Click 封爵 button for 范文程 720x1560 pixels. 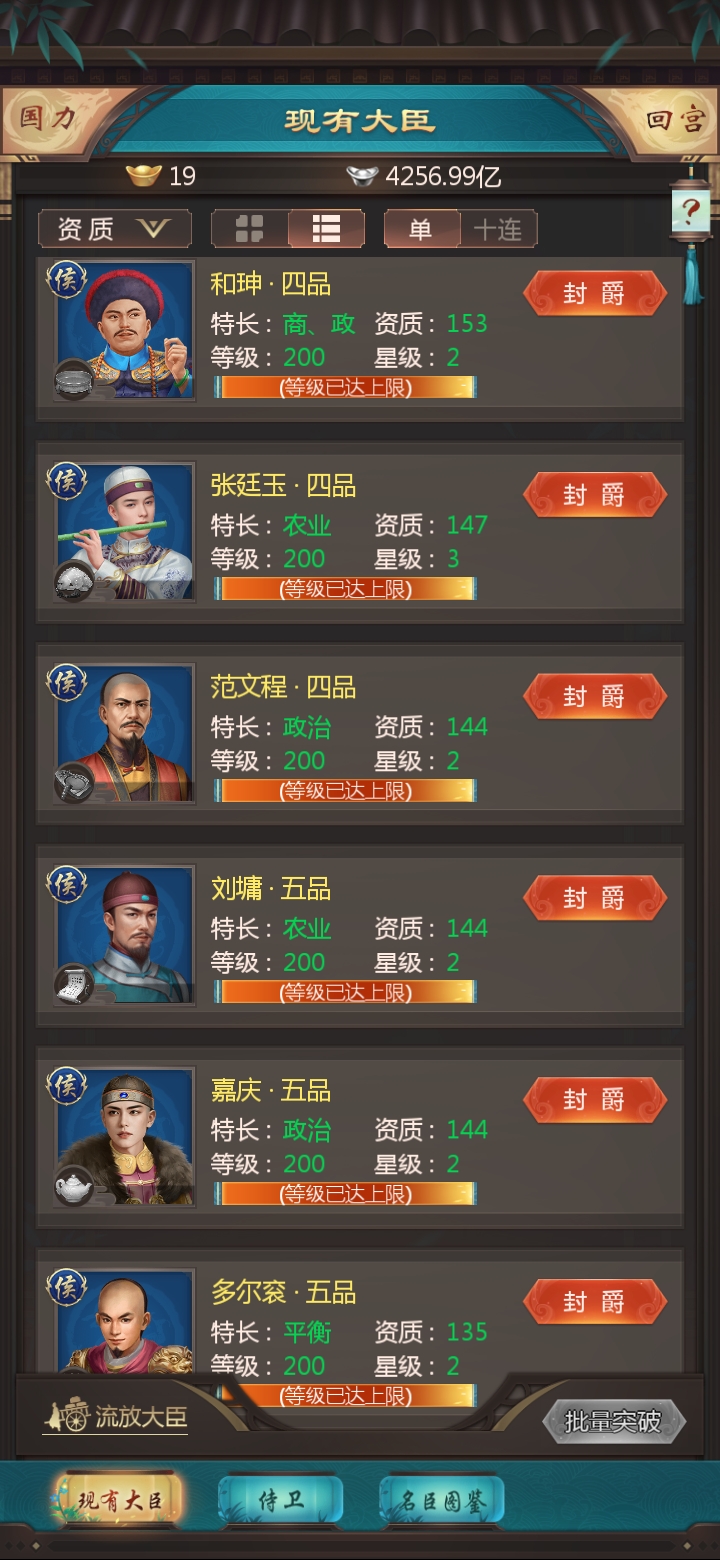pos(595,696)
